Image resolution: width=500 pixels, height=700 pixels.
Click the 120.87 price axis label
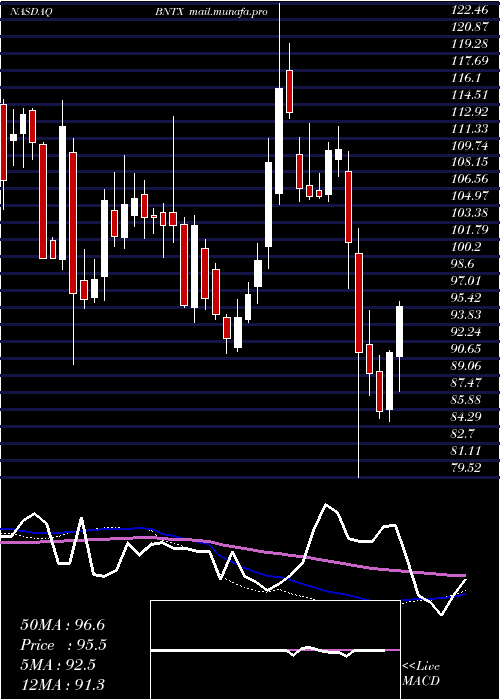click(x=468, y=27)
